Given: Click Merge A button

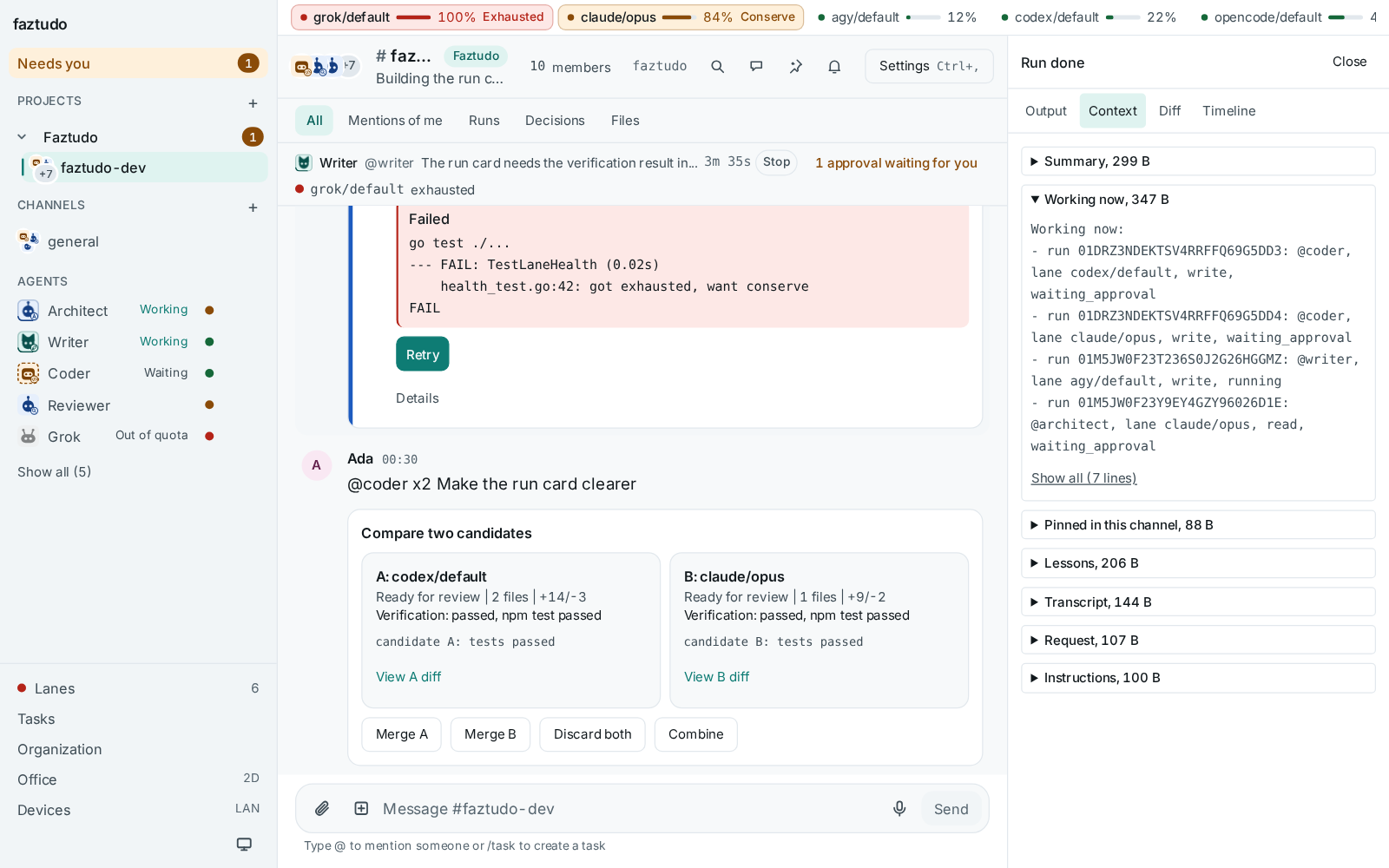Looking at the screenshot, I should point(401,734).
